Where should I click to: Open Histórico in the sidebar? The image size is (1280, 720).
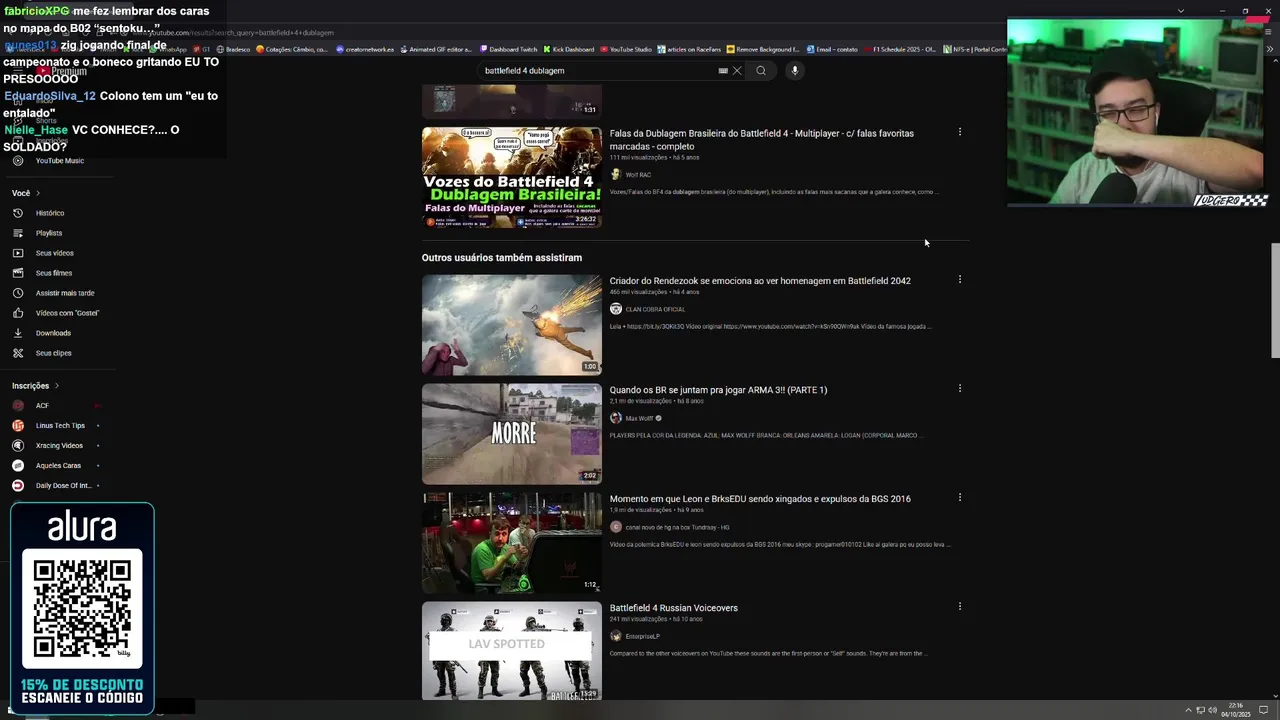click(x=50, y=213)
